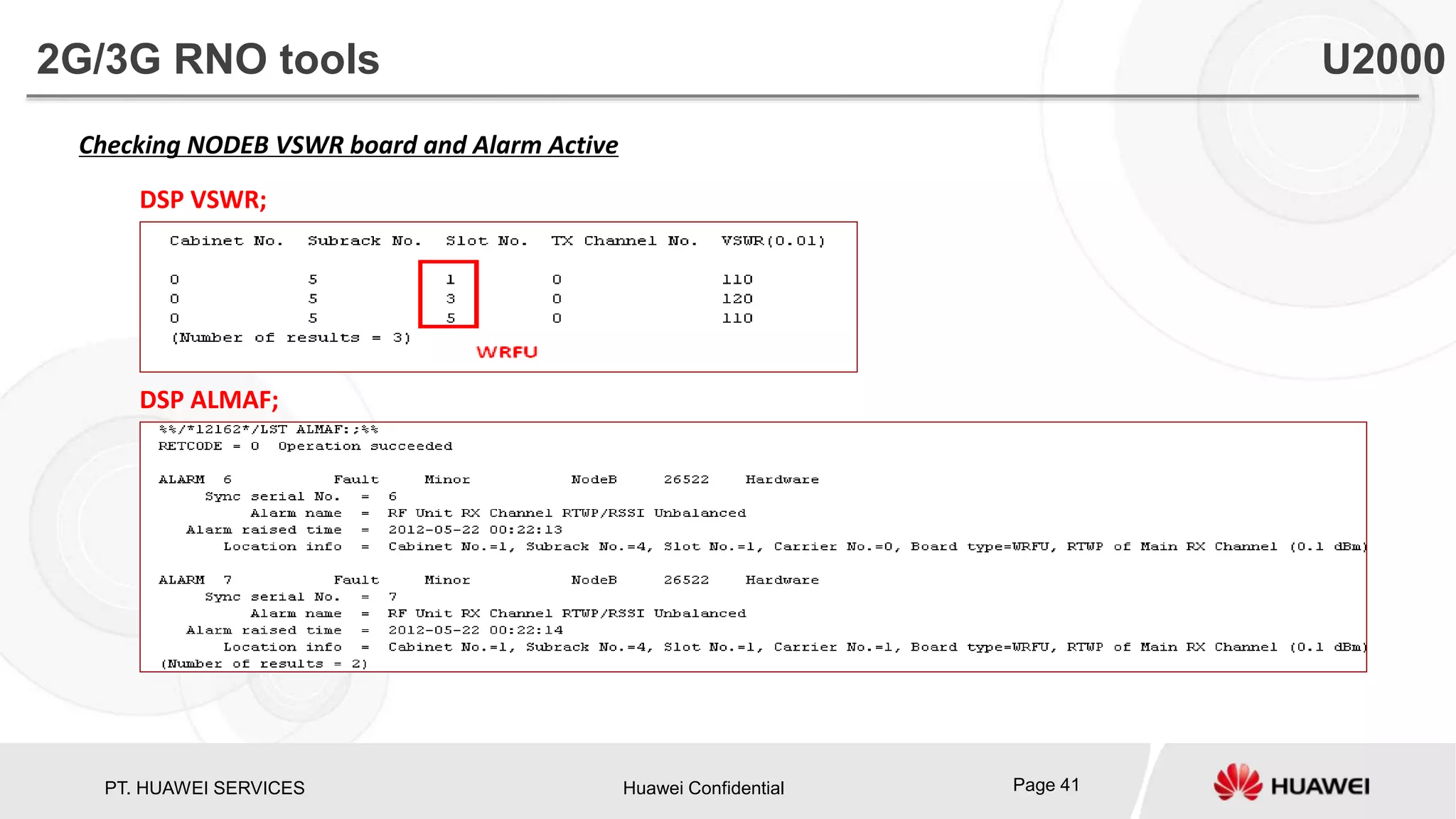The image size is (1456, 819).
Task: Click Location info line with Carrier No.=1
Action: pos(794,647)
